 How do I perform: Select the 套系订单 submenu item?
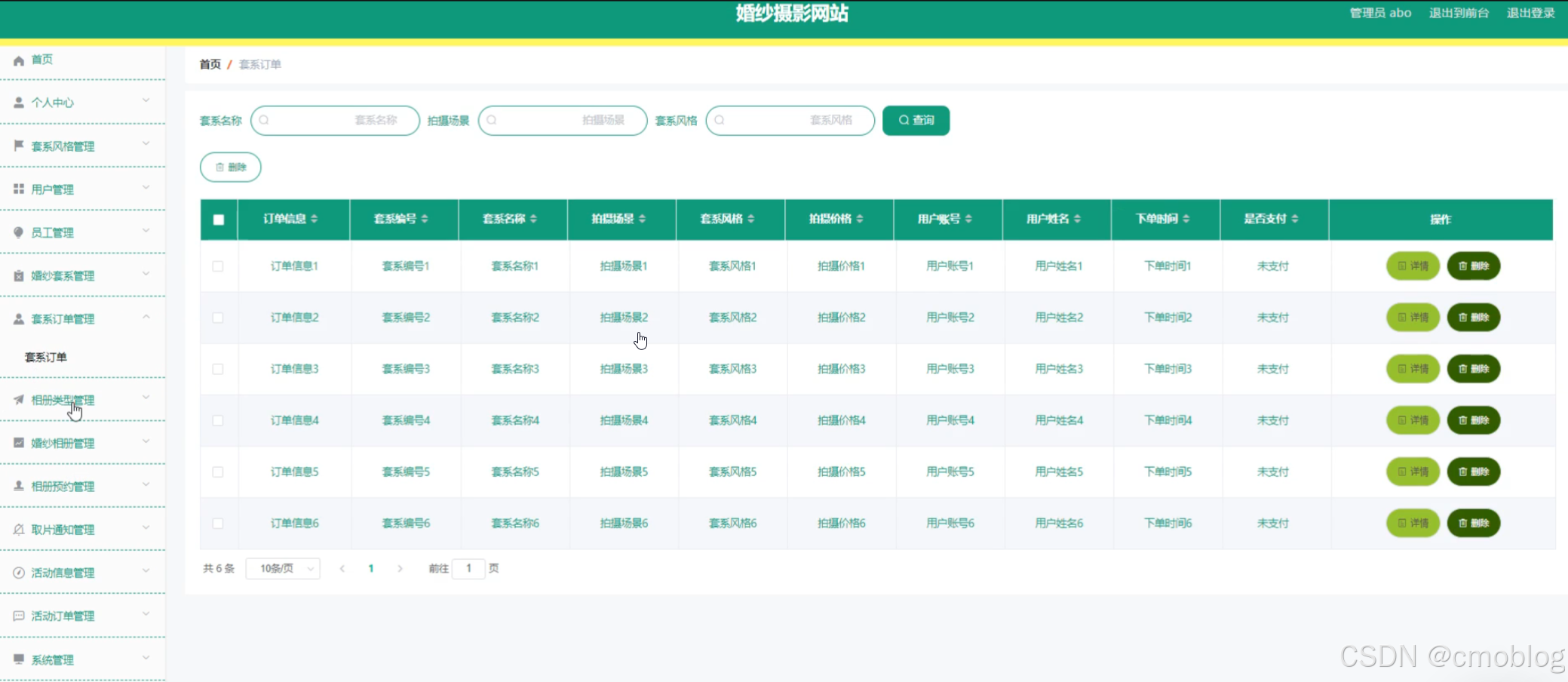click(46, 357)
